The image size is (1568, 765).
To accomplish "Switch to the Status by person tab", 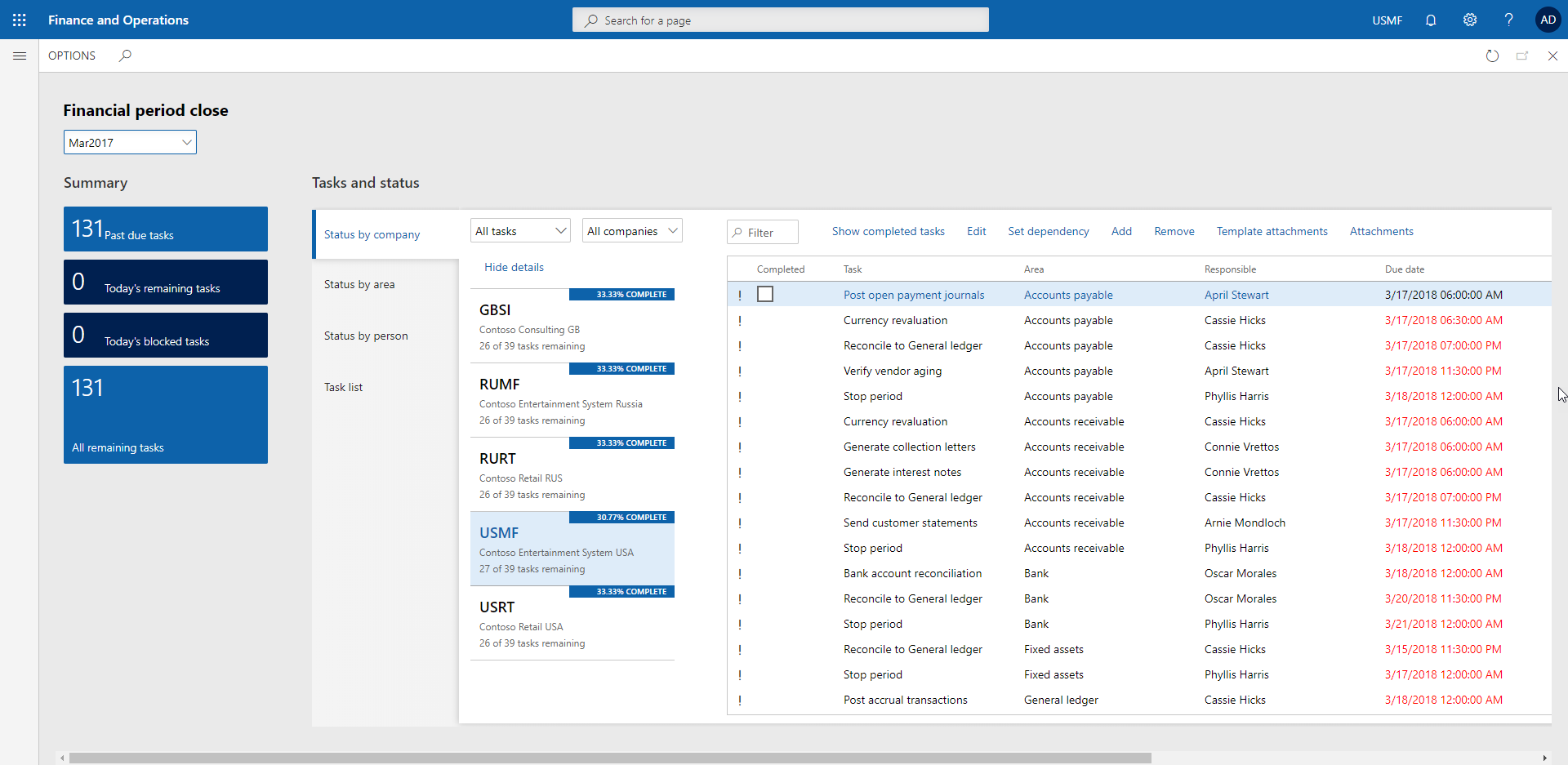I will point(366,336).
